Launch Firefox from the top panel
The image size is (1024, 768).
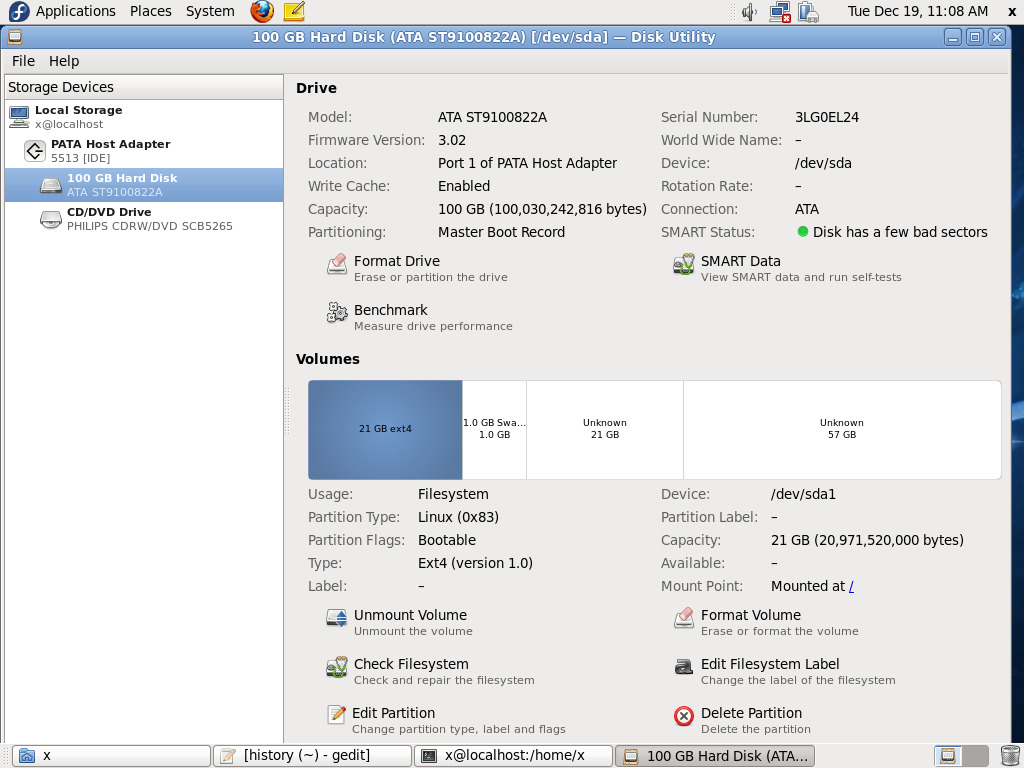(x=262, y=12)
